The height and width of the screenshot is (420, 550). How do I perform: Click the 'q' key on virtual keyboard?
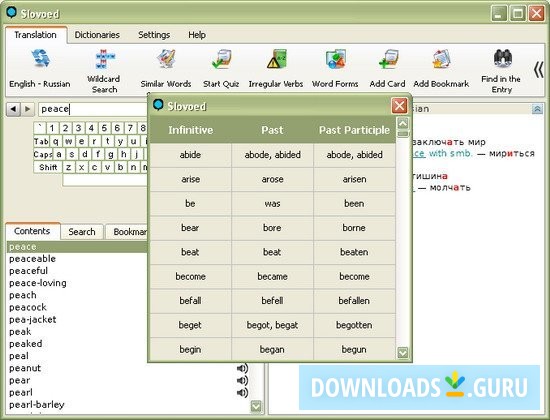[x=56, y=141]
